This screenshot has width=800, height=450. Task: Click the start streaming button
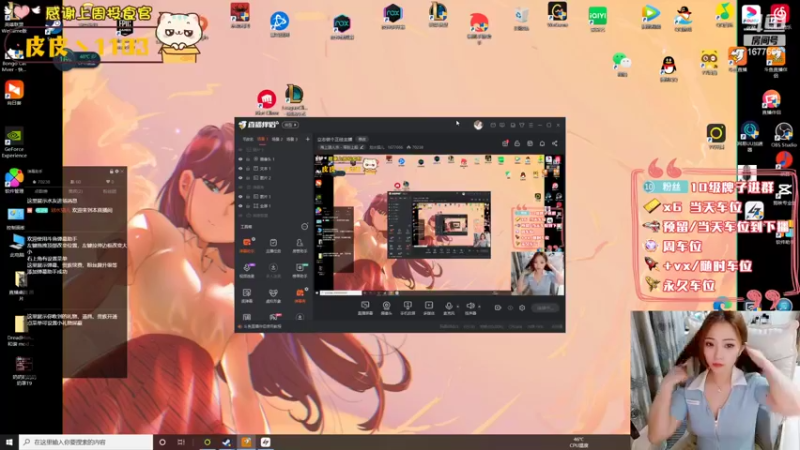[544, 308]
